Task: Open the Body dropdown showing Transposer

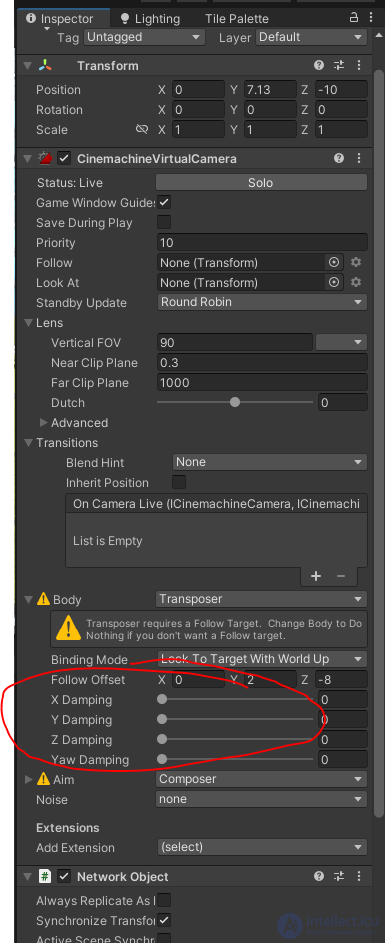Action: [262, 599]
